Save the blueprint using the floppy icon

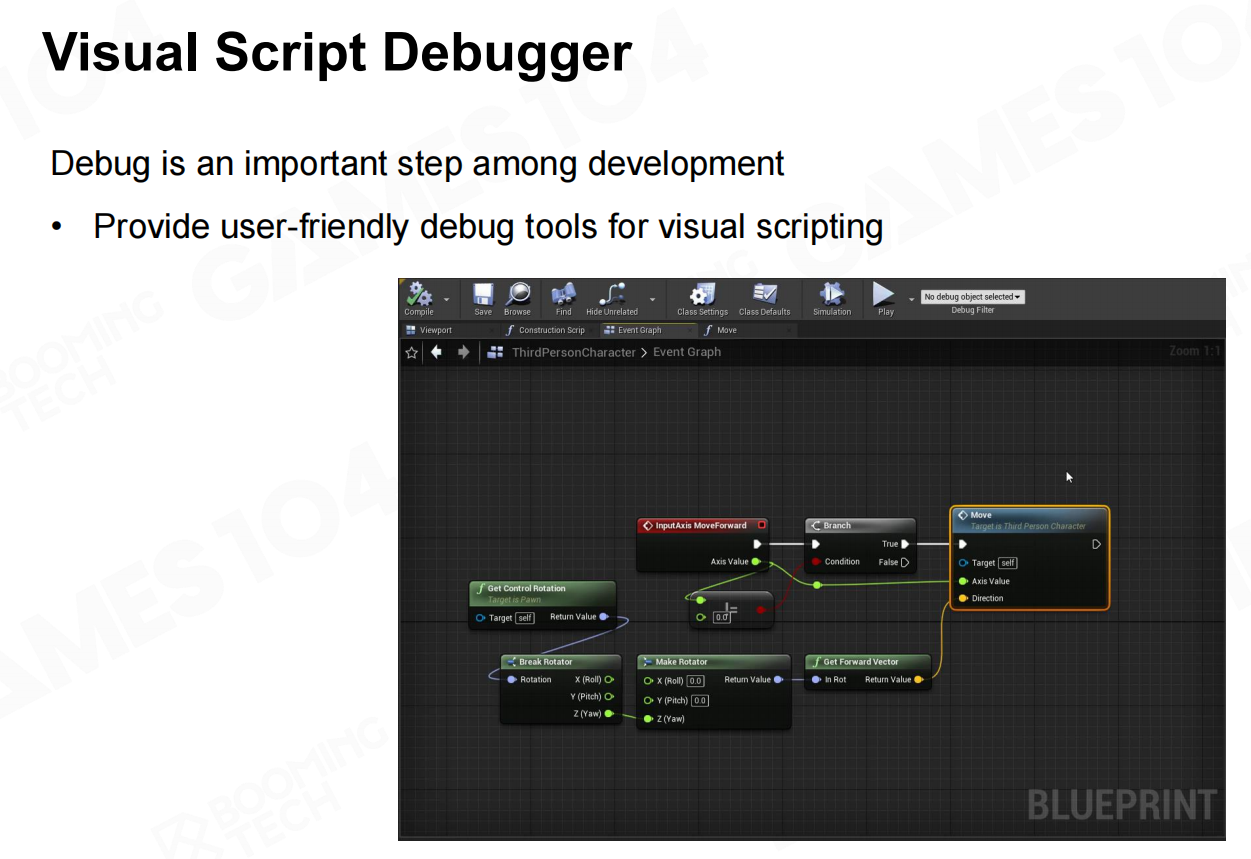tap(483, 295)
